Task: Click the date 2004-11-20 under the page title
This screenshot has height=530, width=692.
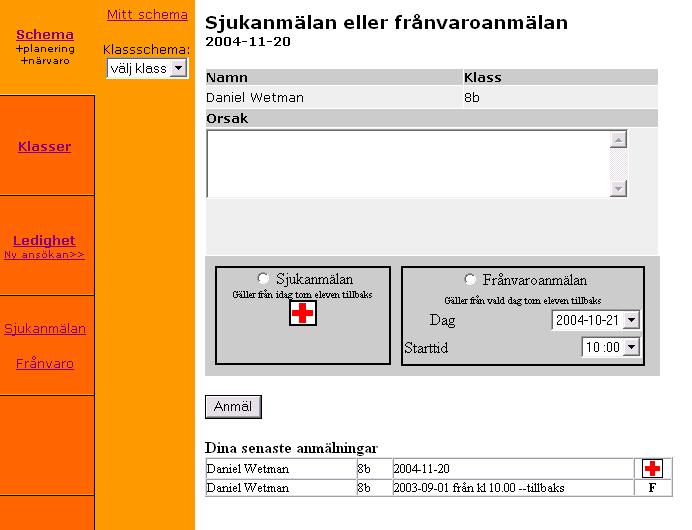Action: 248,41
